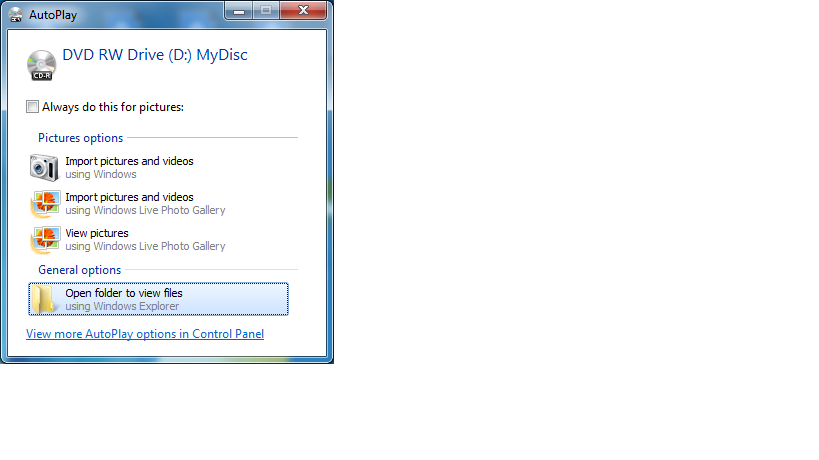Enable the Always do this for pictures checkbox
Image resolution: width=819 pixels, height=460 pixels.
(33, 107)
